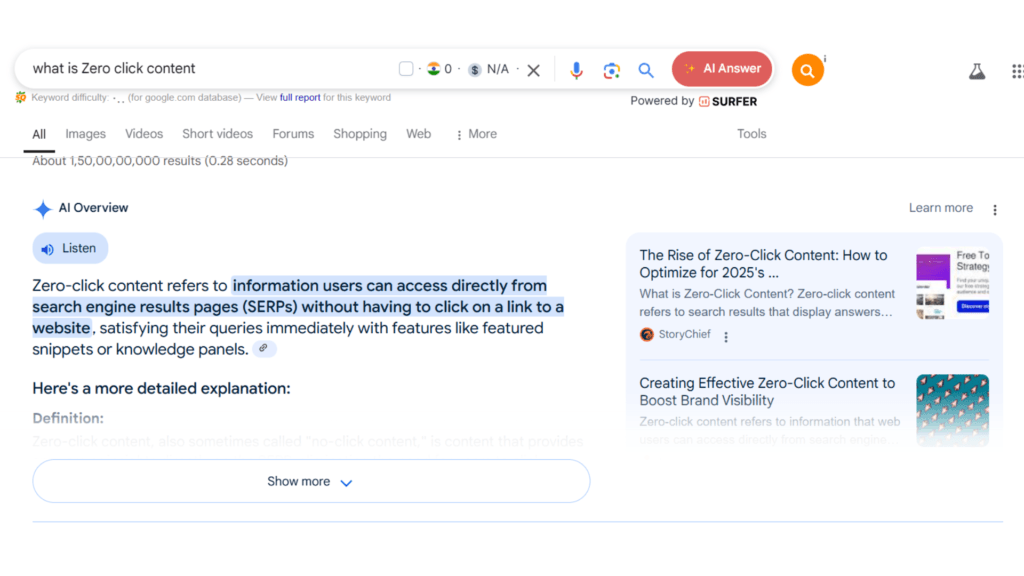This screenshot has height=576, width=1024.
Task: Open the More search filters dropdown
Action: [x=476, y=134]
